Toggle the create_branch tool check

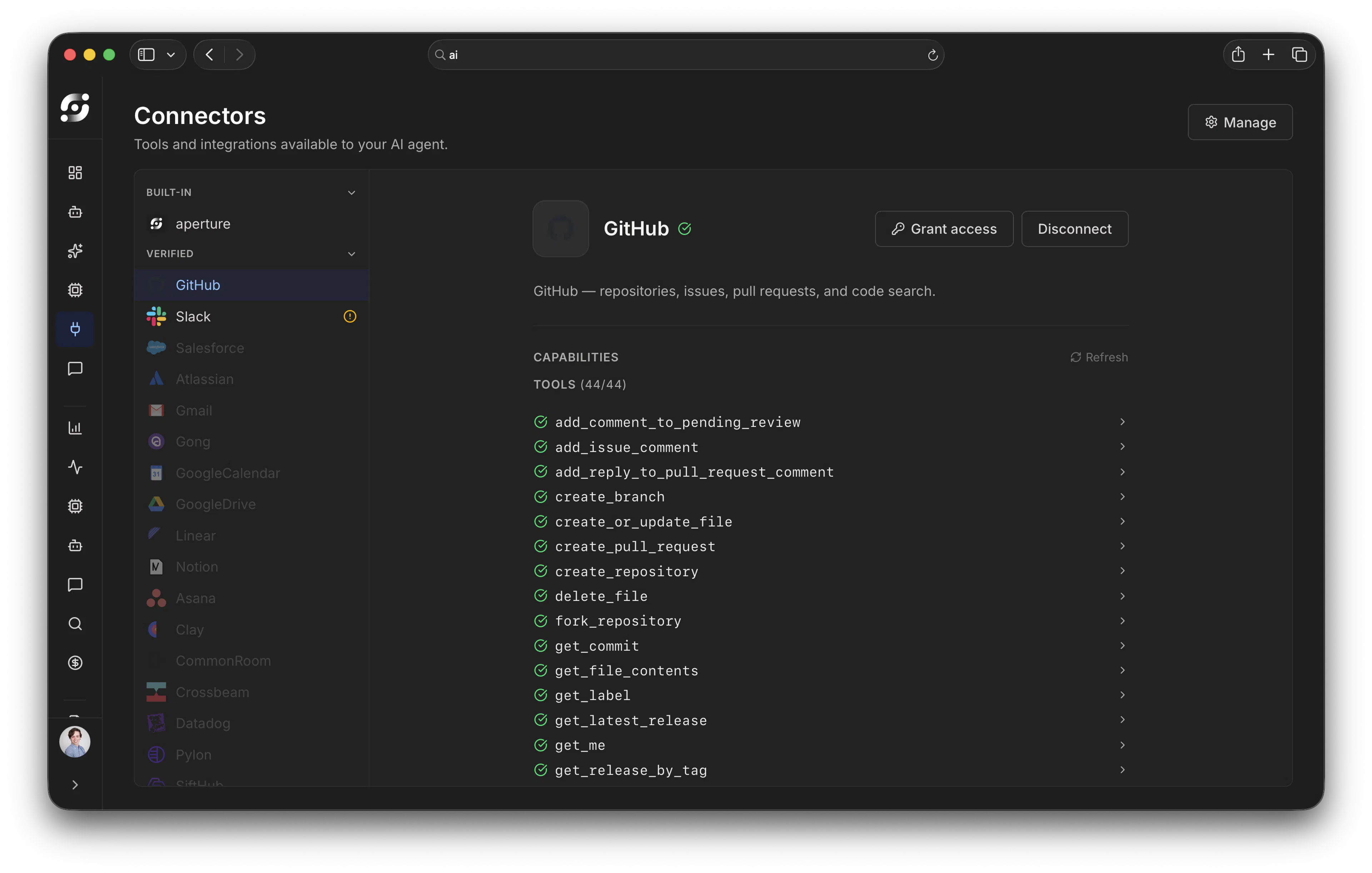541,497
